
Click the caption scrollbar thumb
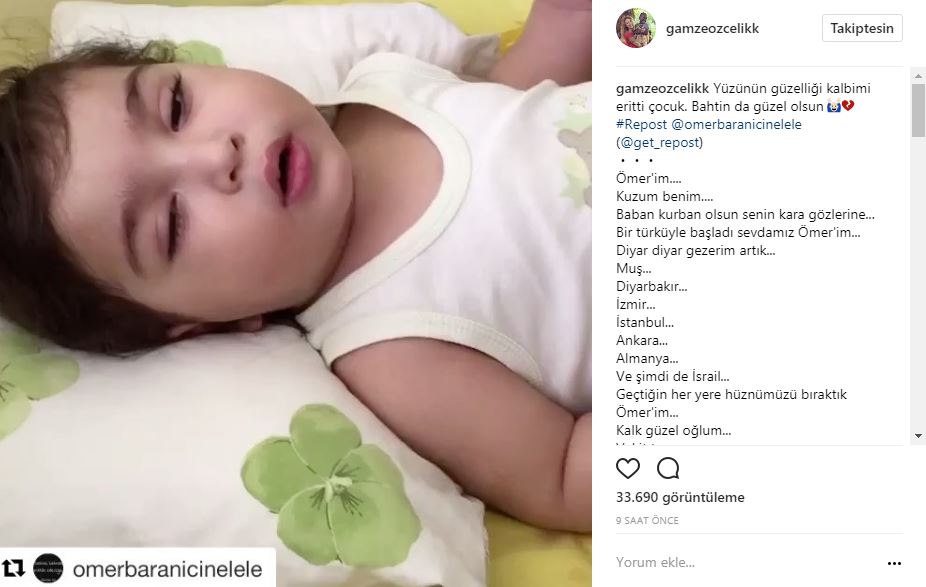click(918, 110)
